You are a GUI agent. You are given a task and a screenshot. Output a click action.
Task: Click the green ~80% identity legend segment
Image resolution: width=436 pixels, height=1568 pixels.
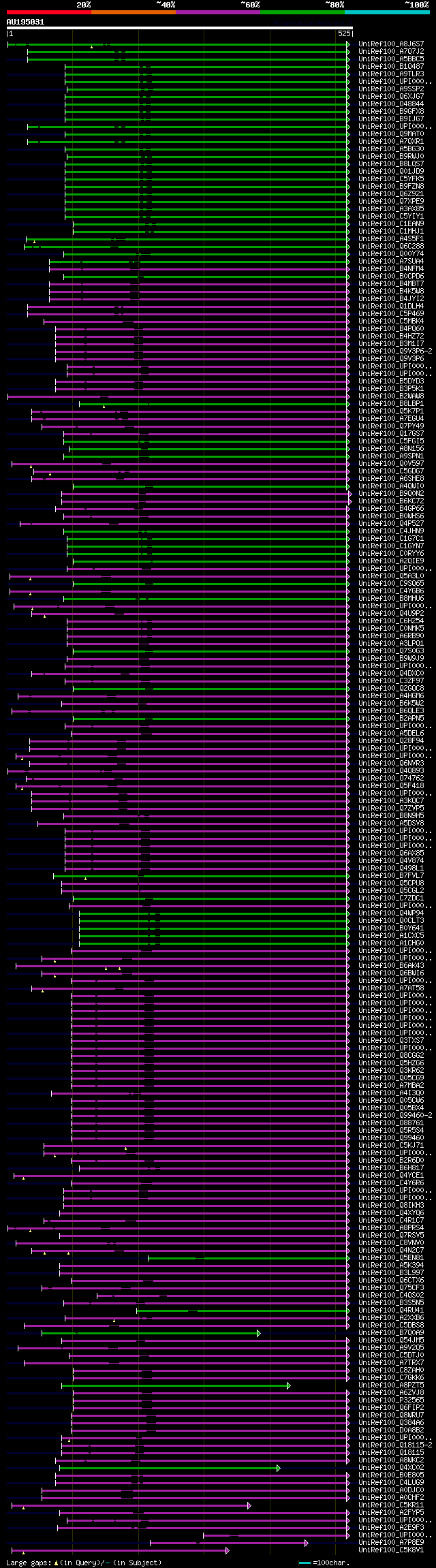pyautogui.click(x=302, y=12)
